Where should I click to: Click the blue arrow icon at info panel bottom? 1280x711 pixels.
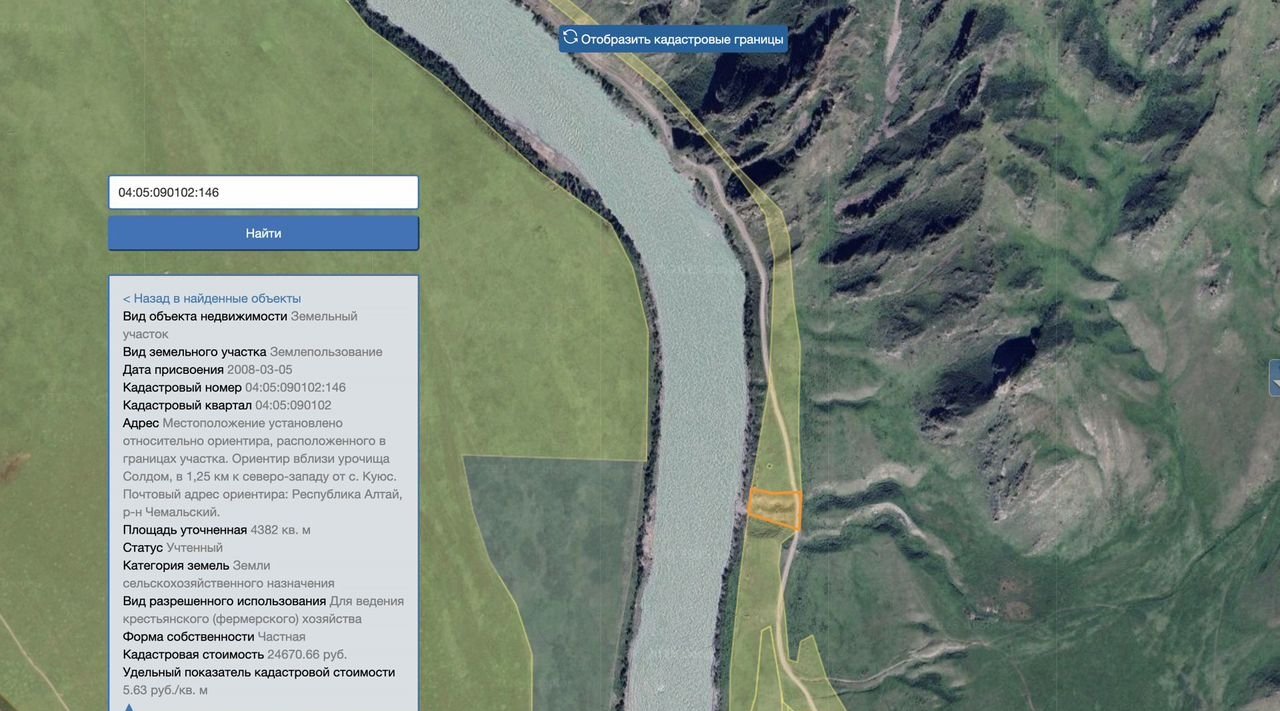[129, 707]
